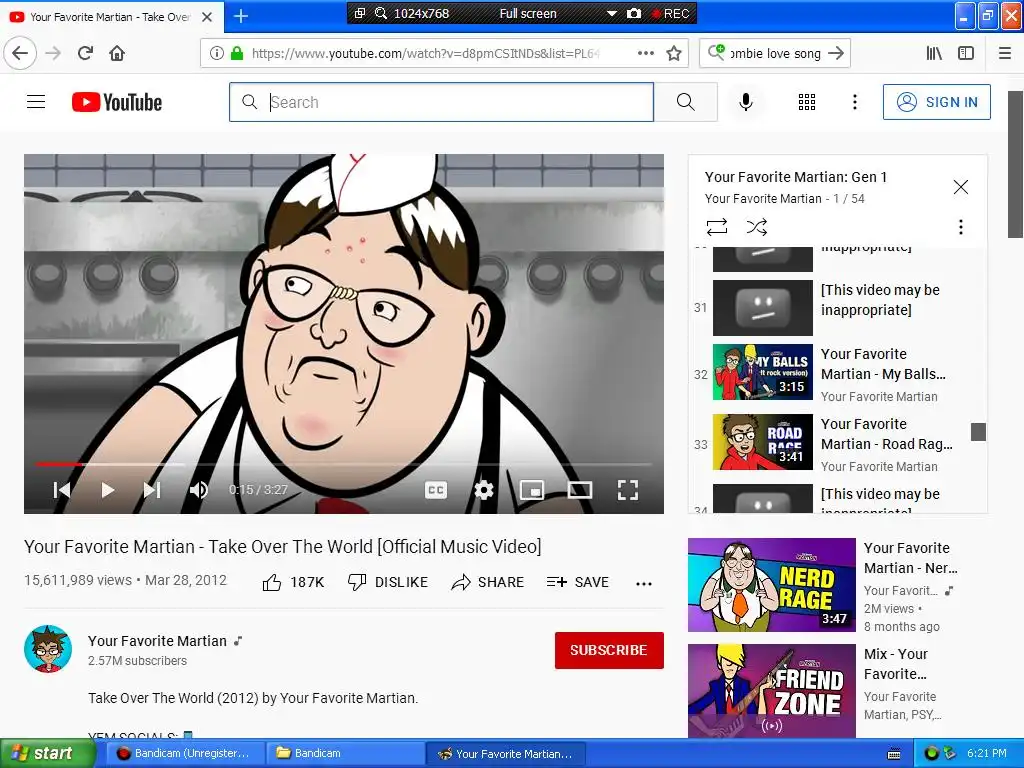Click the SHARE button

pos(488,583)
